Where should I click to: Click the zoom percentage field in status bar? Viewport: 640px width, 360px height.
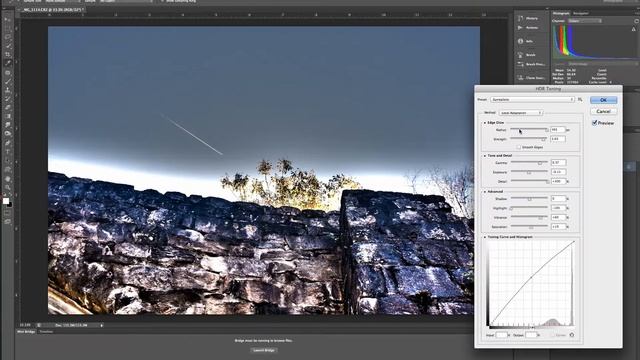click(x=25, y=325)
